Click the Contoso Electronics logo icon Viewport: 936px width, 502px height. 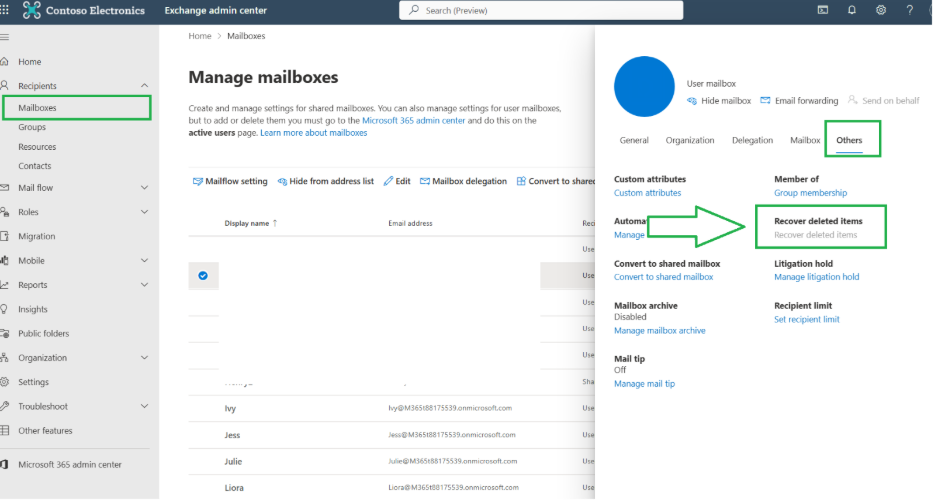pyautogui.click(x=32, y=10)
